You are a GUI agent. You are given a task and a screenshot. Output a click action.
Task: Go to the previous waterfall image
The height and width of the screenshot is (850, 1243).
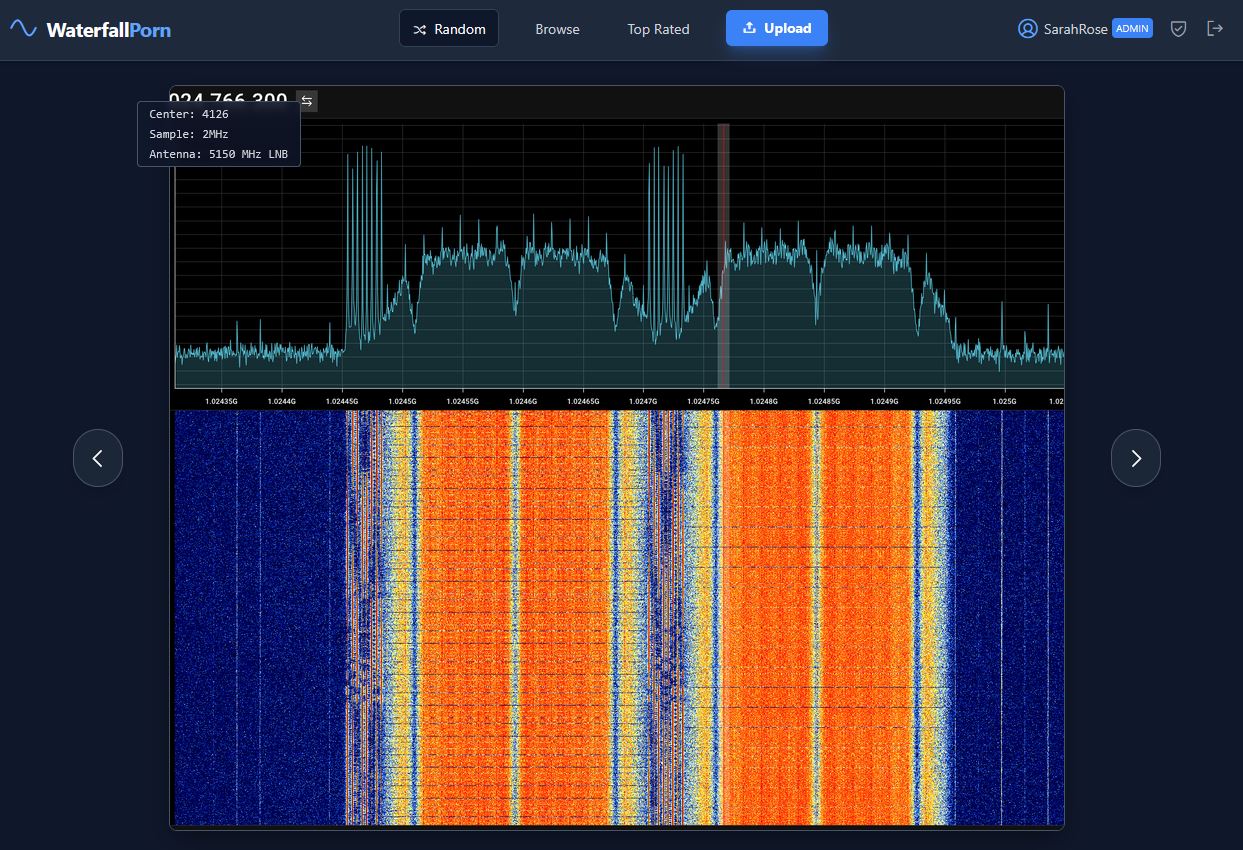[x=98, y=458]
